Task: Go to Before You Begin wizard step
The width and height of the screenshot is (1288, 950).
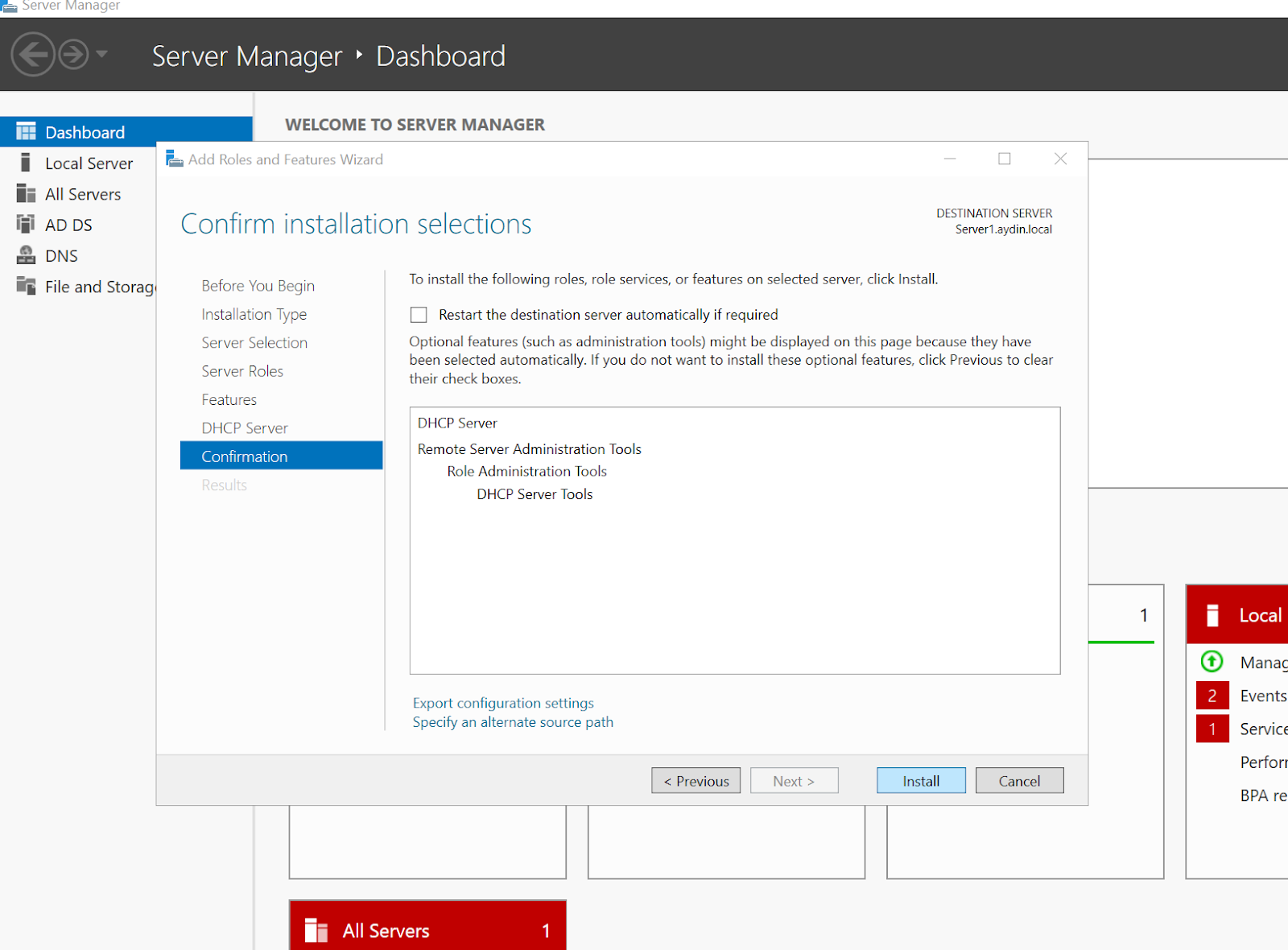Action: (258, 286)
